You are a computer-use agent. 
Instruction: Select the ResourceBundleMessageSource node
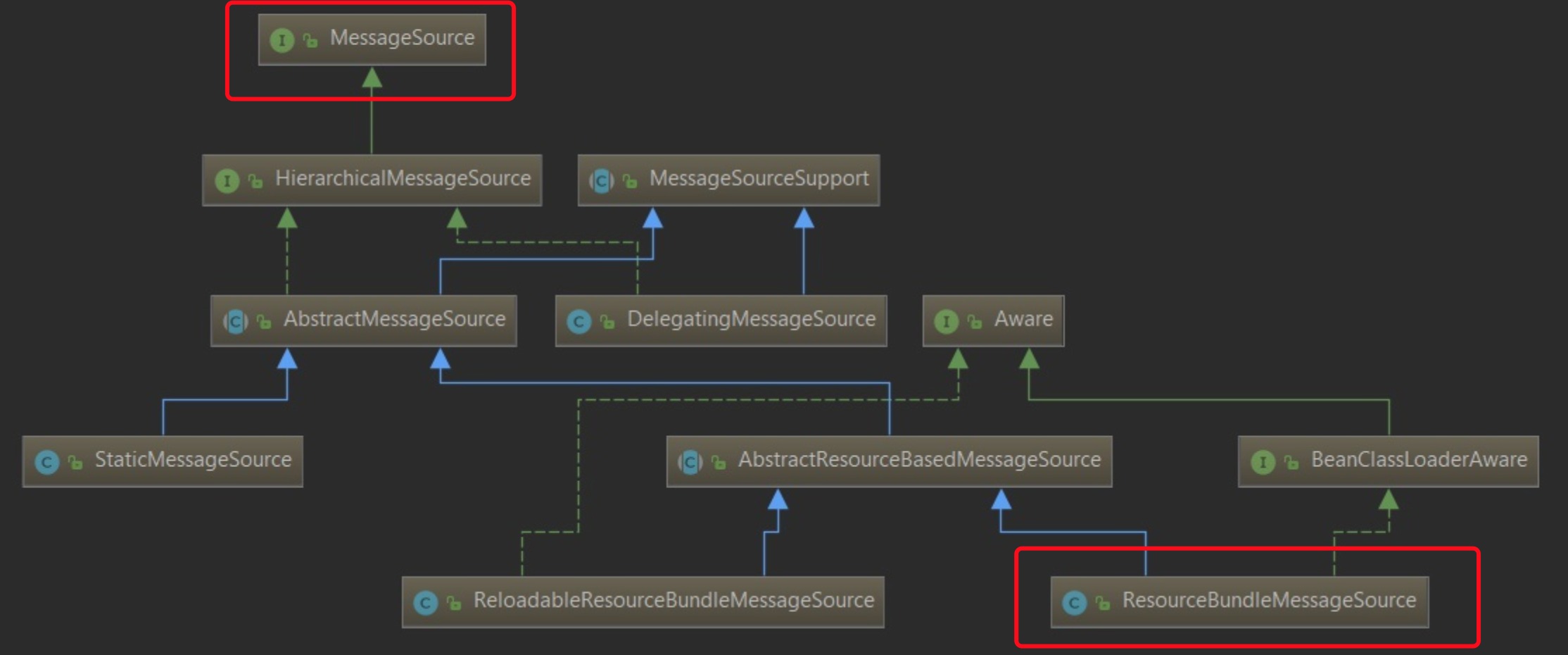point(1239,603)
